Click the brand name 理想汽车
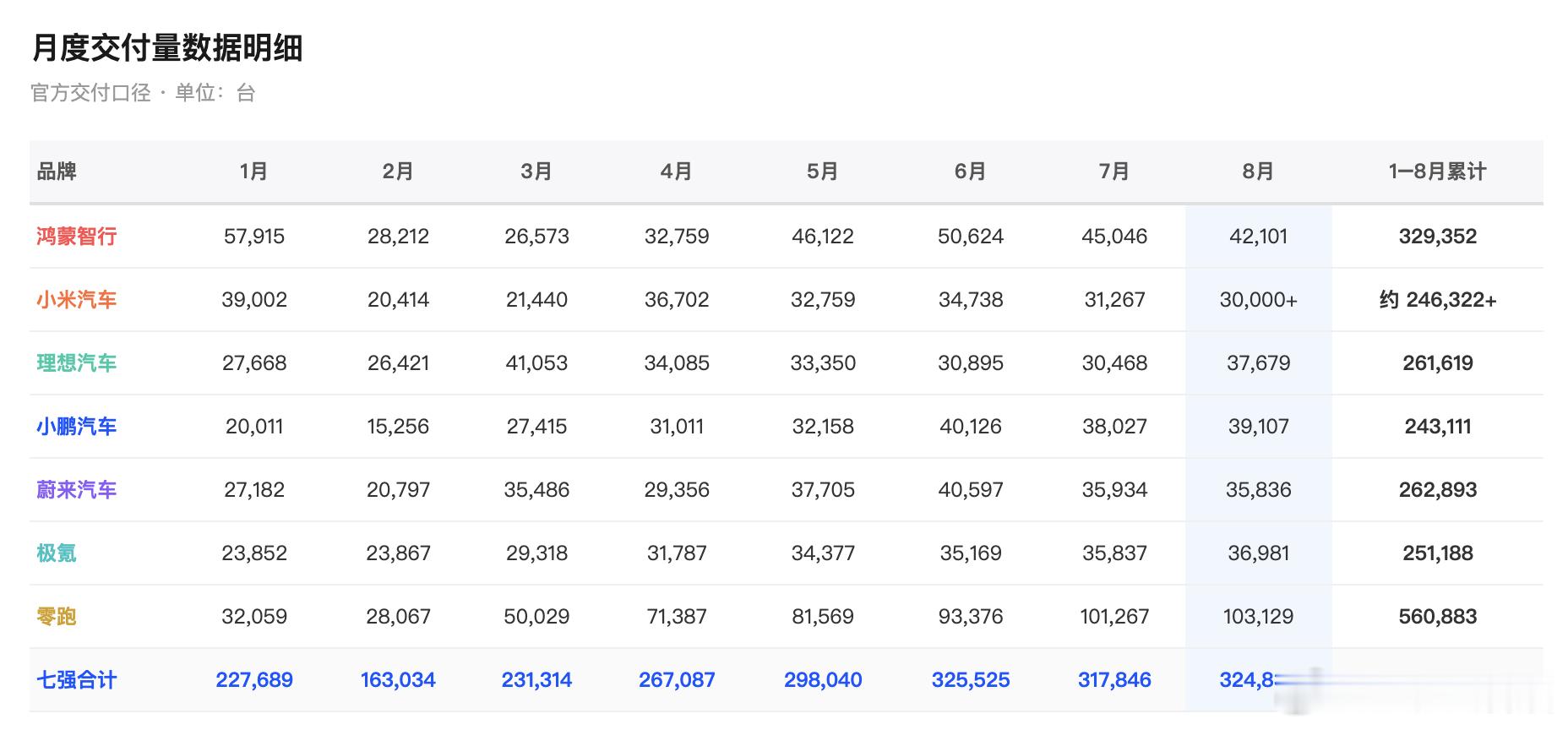The image size is (1568, 730). (77, 363)
